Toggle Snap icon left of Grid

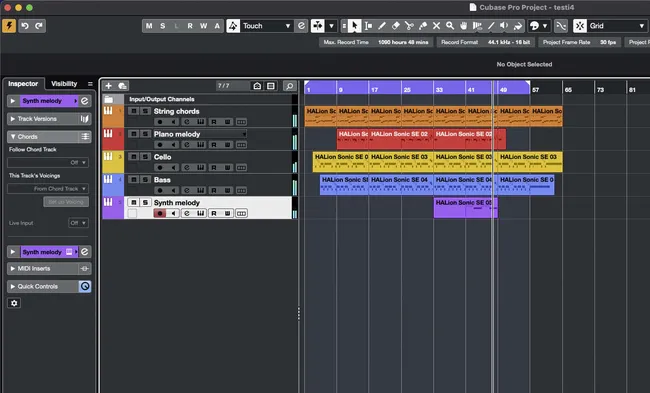pyautogui.click(x=580, y=26)
